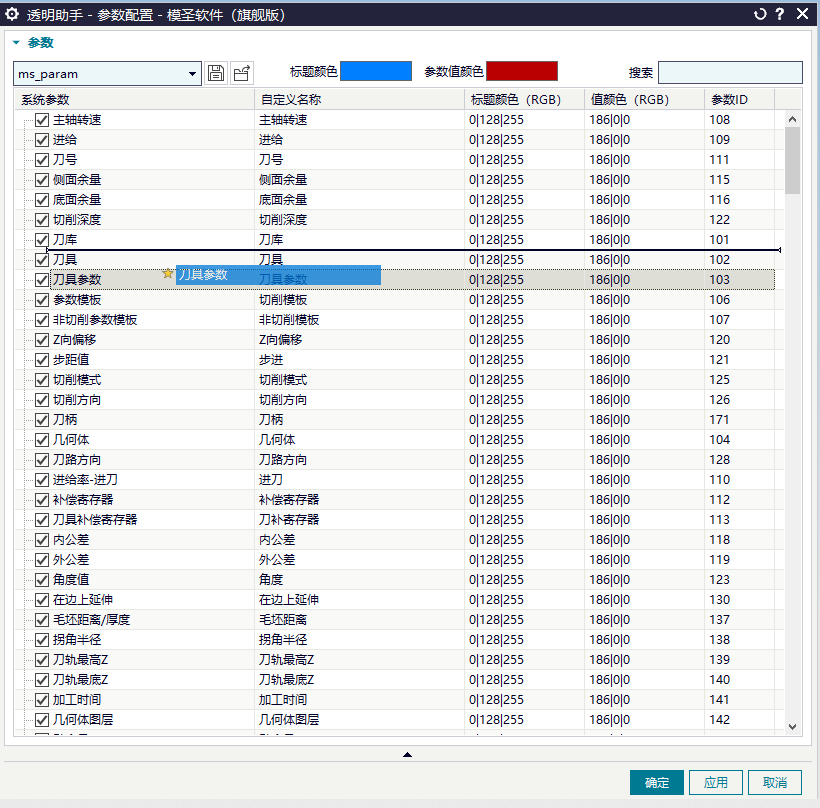The image size is (820, 808).
Task: Click the scroll up arrow of list
Action: coord(792,119)
